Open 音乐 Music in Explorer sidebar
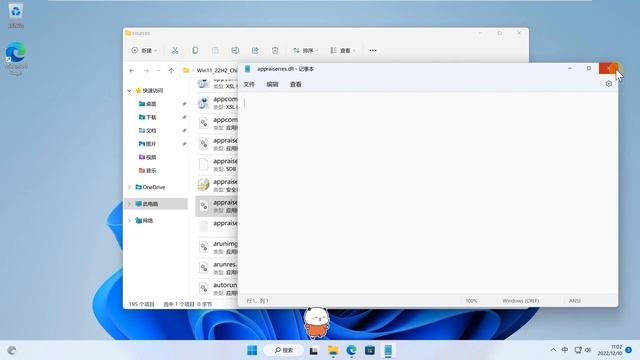 [147, 170]
